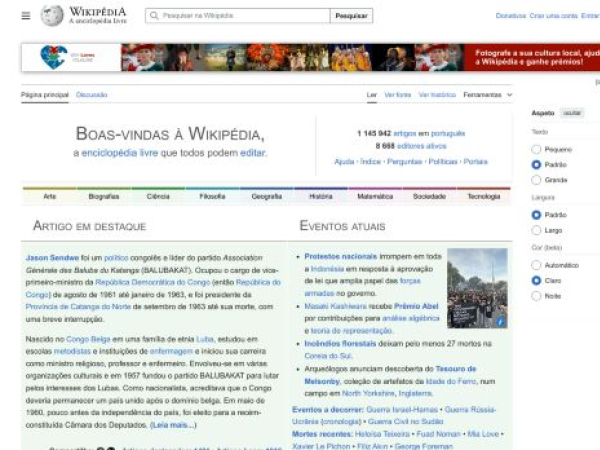Select Pequeno text size

[536, 149]
